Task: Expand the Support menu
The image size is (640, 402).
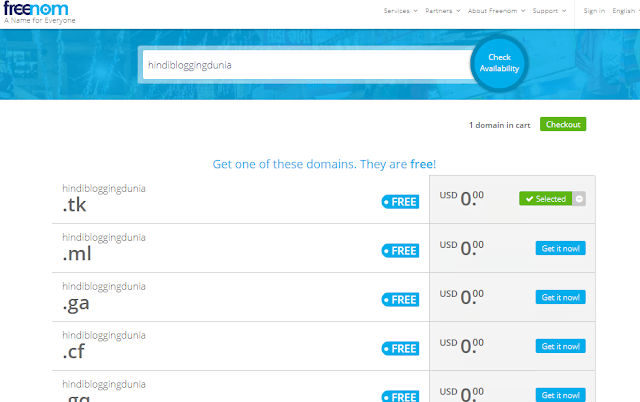Action: coord(549,11)
